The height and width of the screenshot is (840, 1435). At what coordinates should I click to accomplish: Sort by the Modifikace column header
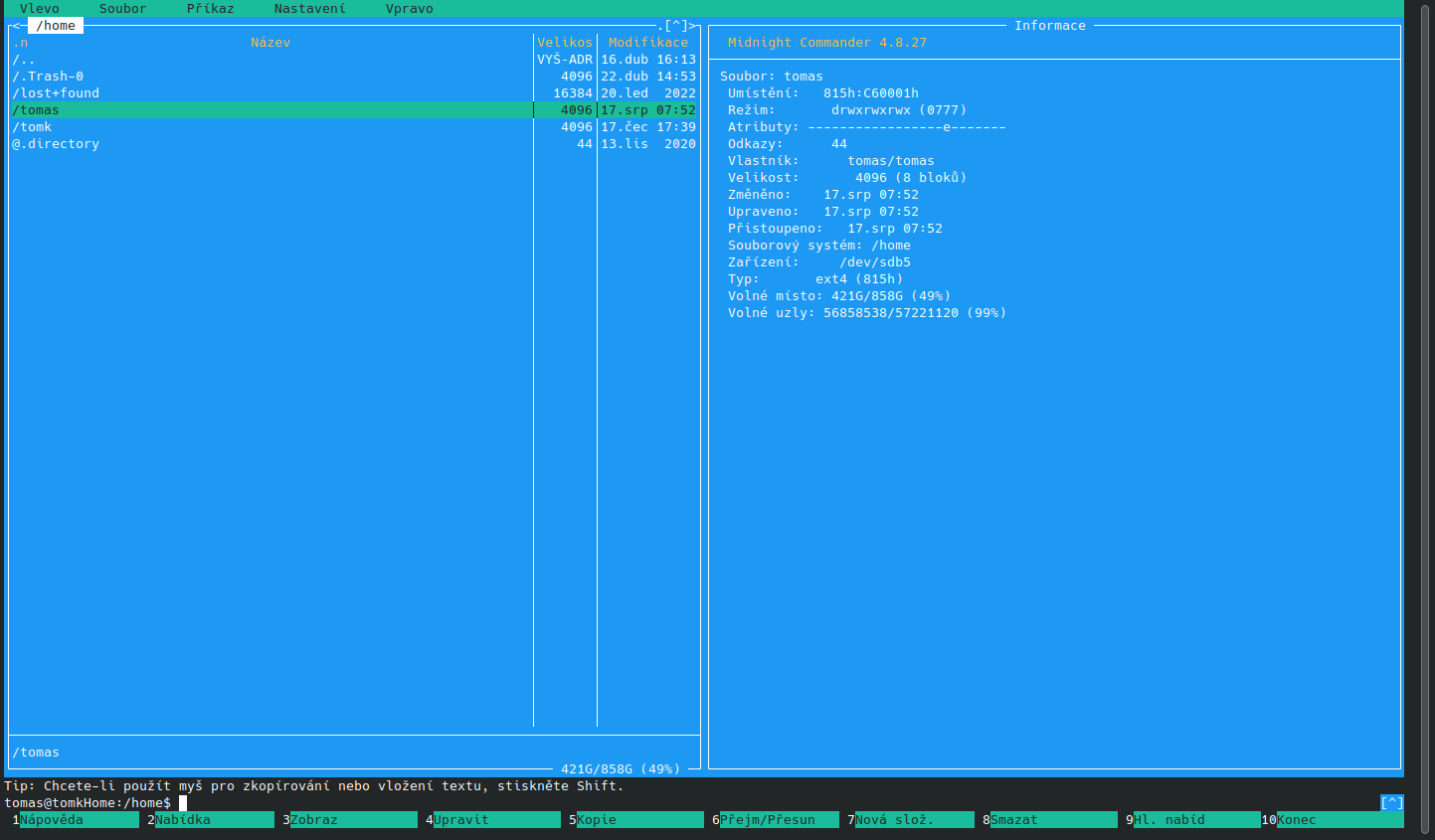(648, 43)
